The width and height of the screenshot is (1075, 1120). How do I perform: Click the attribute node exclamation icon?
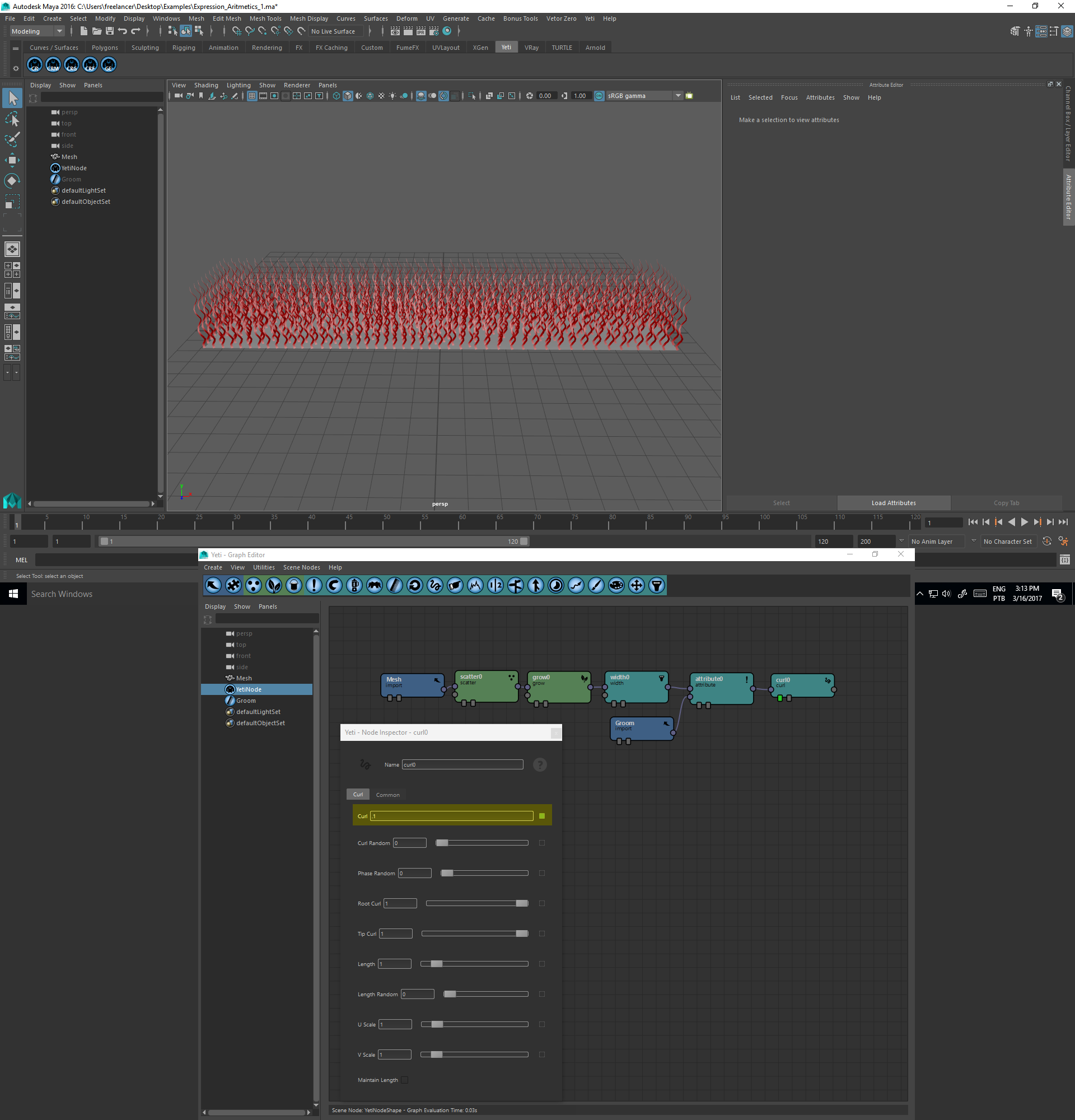[x=746, y=680]
